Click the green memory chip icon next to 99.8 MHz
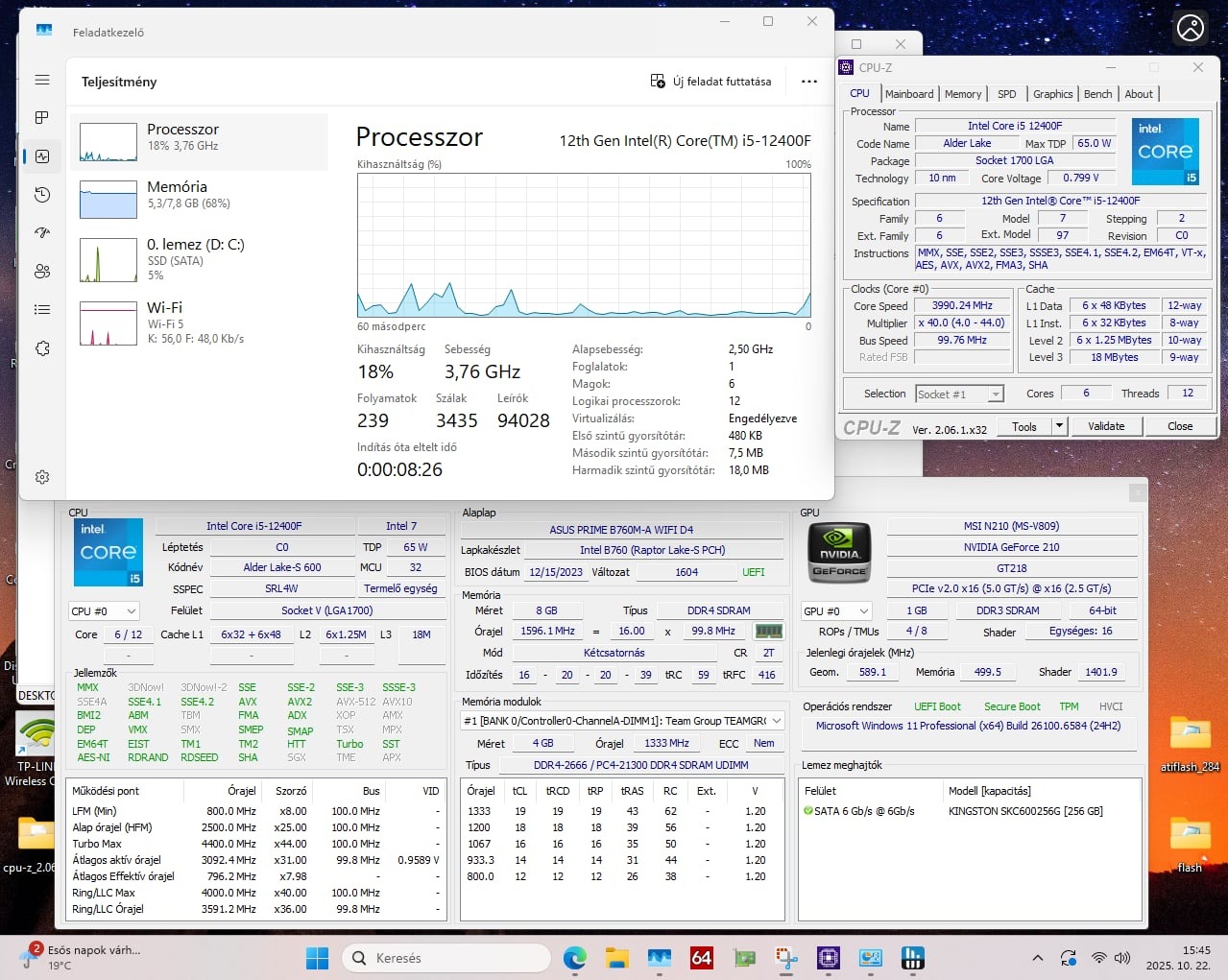This screenshot has width=1228, height=980. tap(769, 632)
